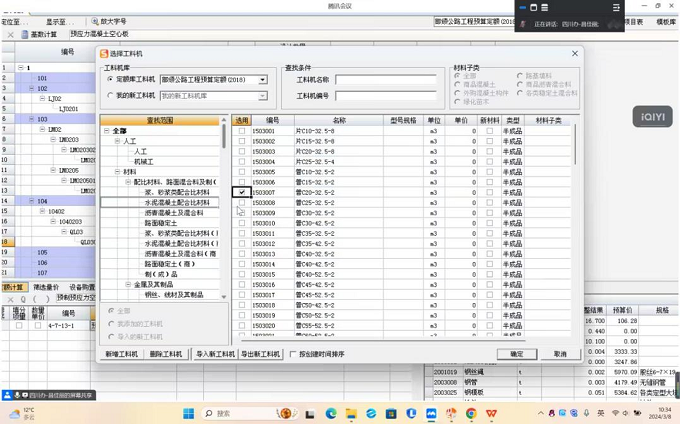Open the 部颁公路工程预算定额(2018) dropdown in dialog
The image size is (680, 424).
[x=263, y=80]
